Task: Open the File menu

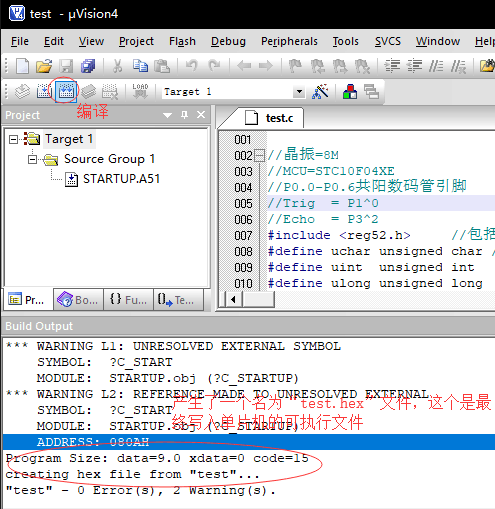Action: pyautogui.click(x=20, y=41)
